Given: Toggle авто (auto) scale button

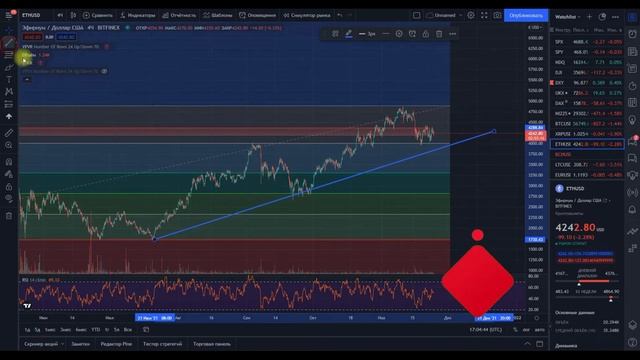Looking at the screenshot, I should tap(540, 329).
